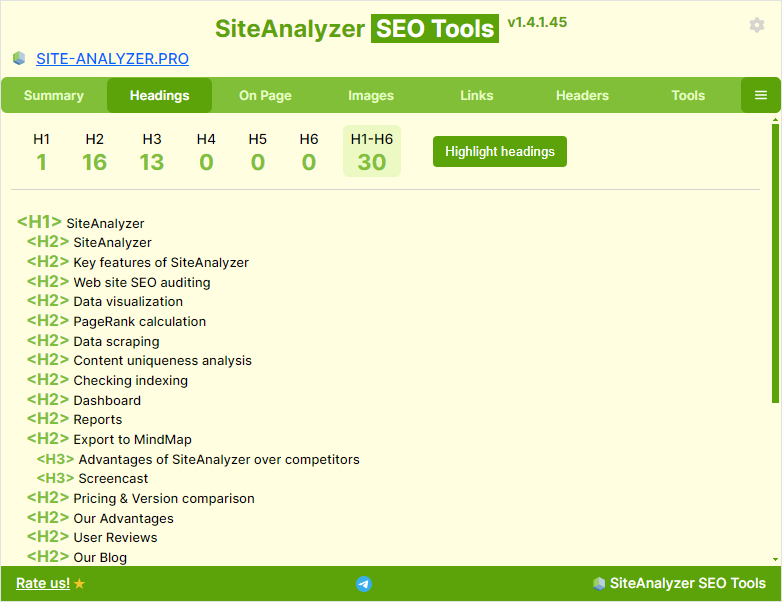This screenshot has width=782, height=602.
Task: Click 'Export to MindMap' heading row
Action: click(x=109, y=439)
